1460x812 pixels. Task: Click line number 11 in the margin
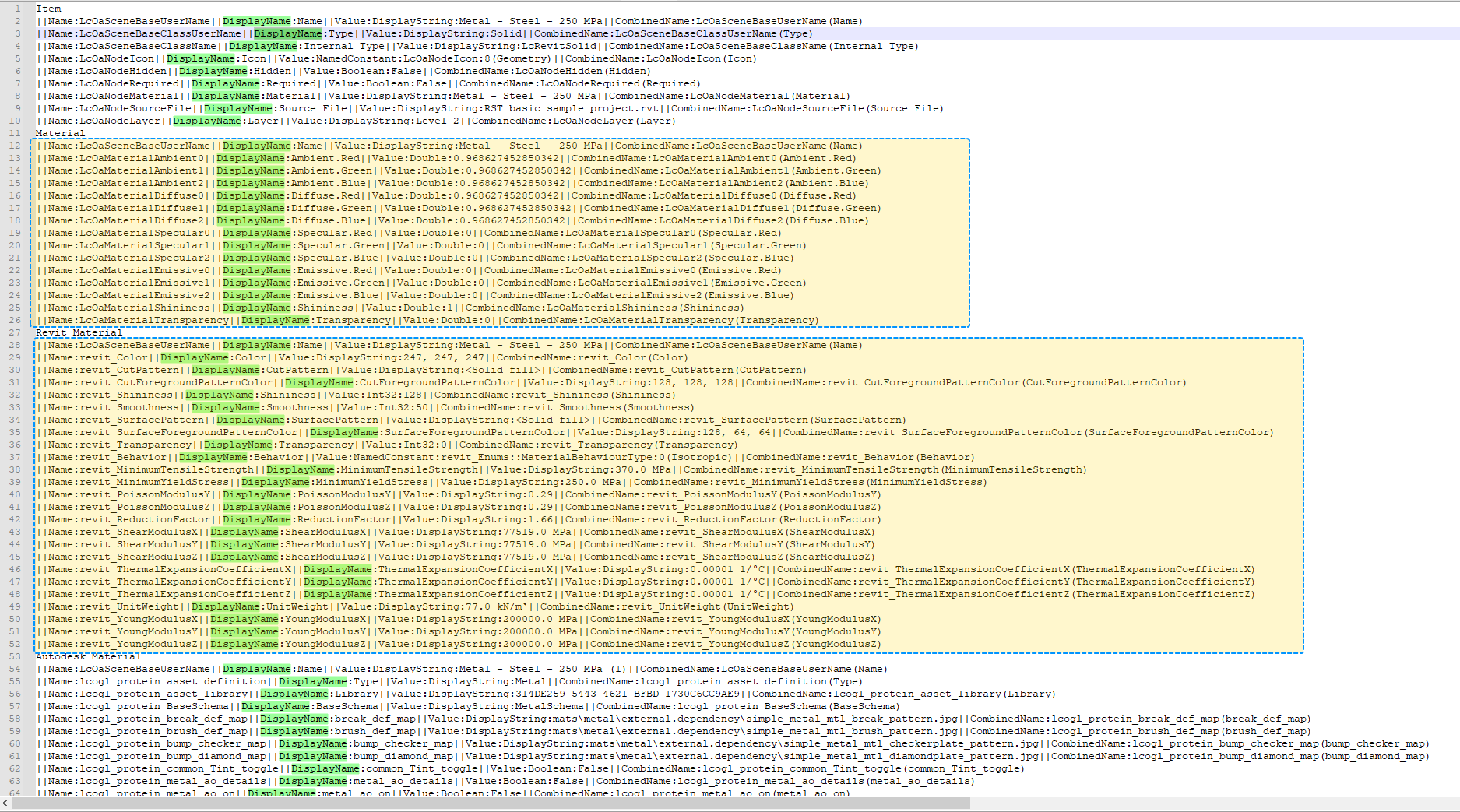tap(15, 133)
